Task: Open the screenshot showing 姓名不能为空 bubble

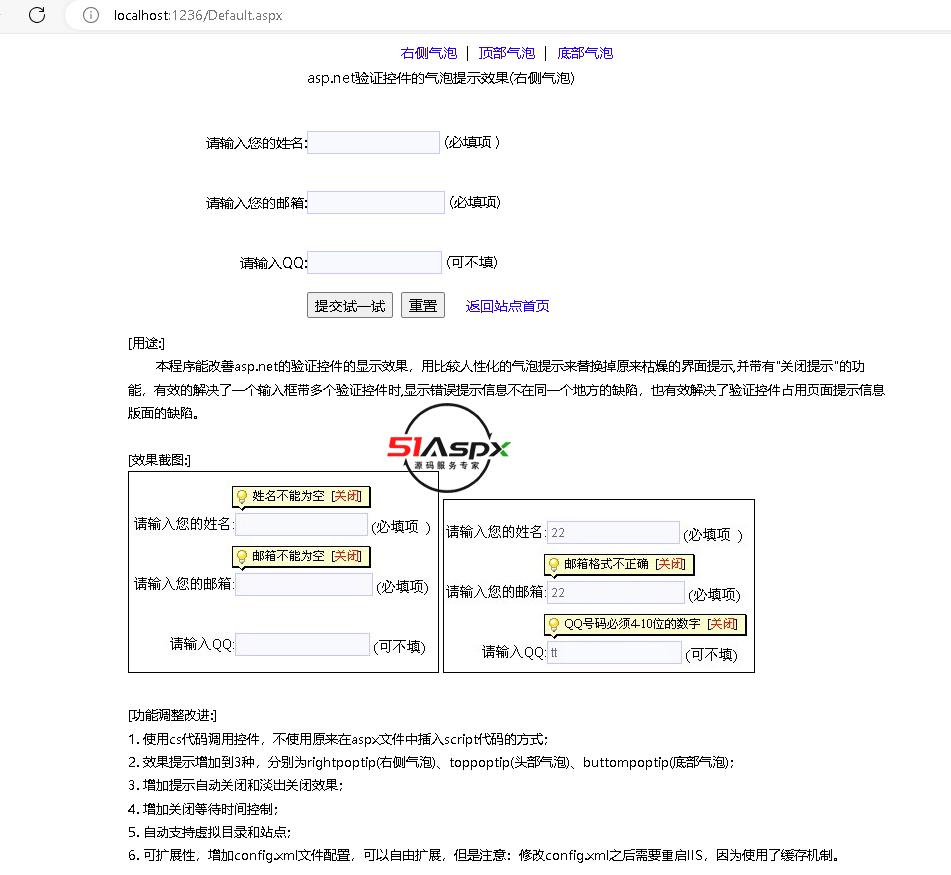Action: [x=283, y=572]
